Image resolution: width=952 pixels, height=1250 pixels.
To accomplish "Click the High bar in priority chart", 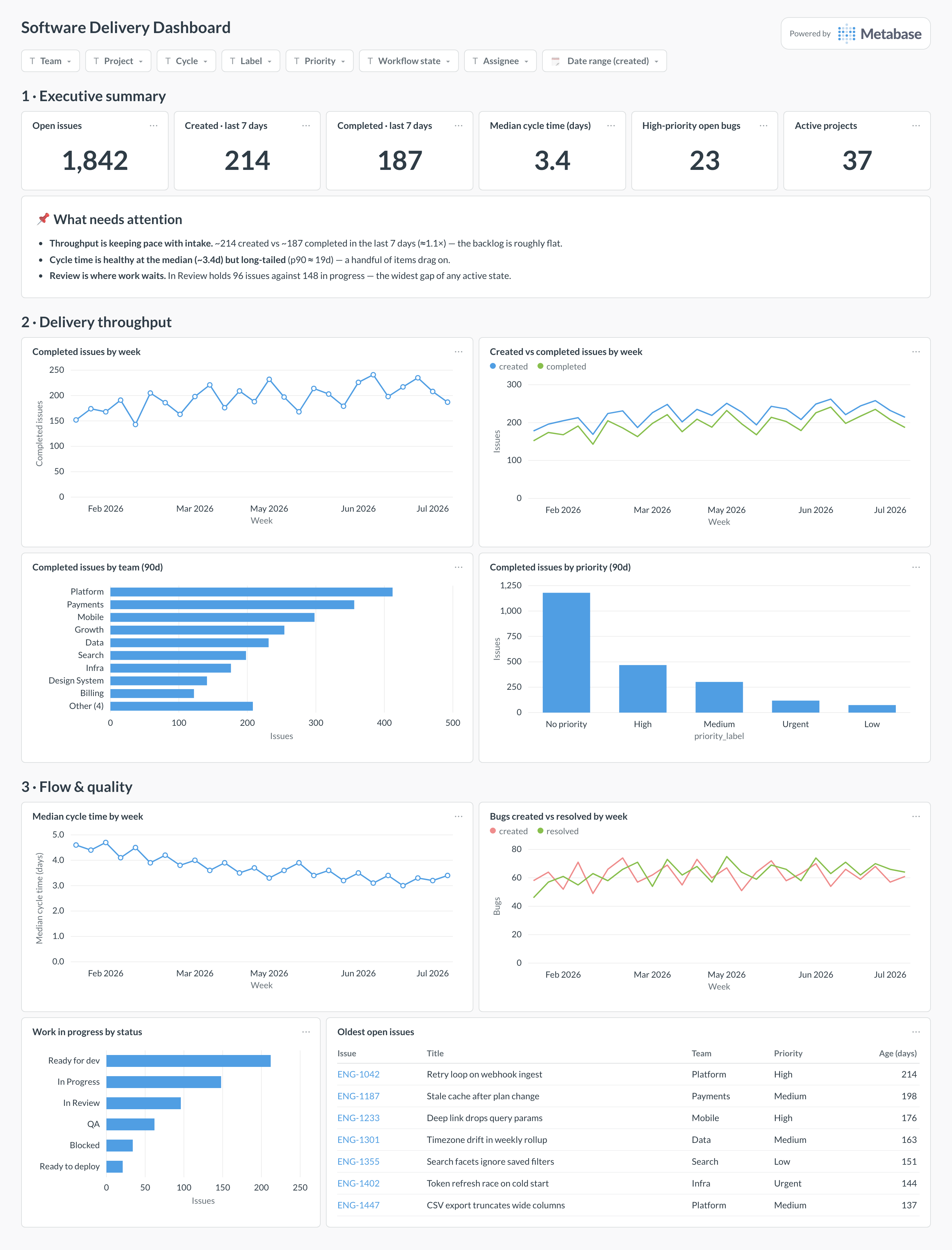I will point(643,688).
